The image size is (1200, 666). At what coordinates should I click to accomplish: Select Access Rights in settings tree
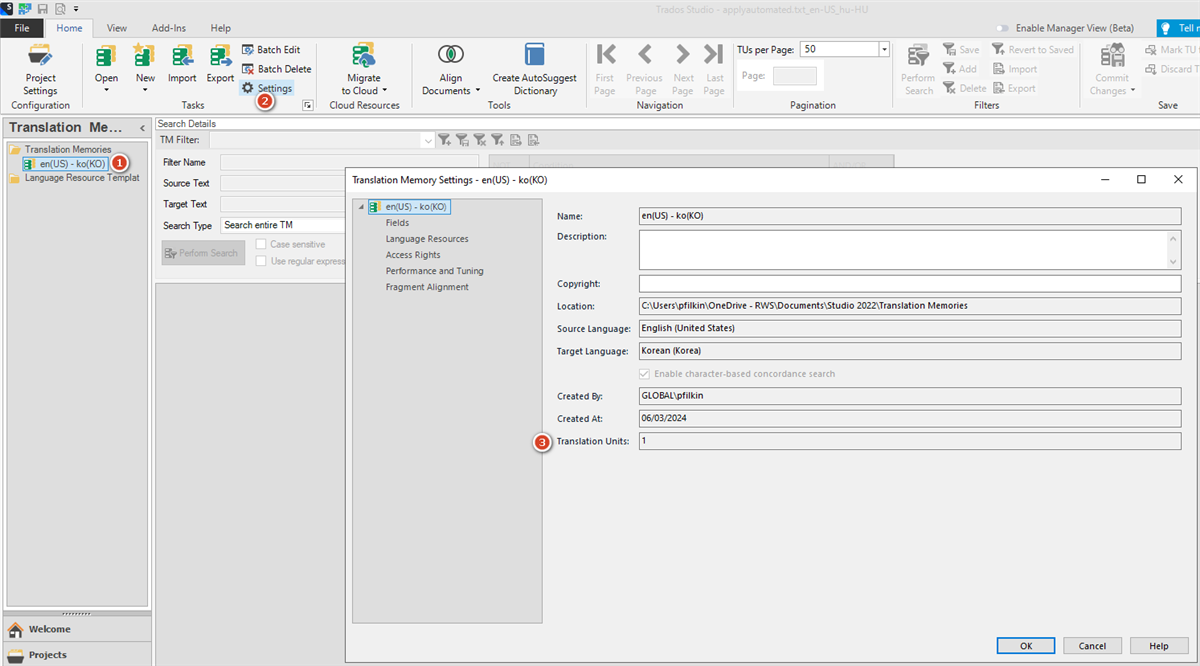coord(413,255)
